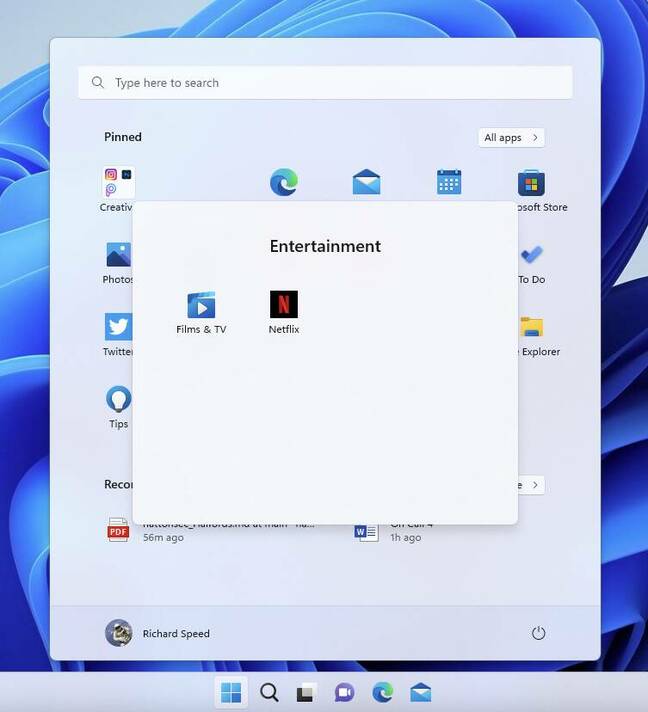Open the pinned Microsoft Edge app
This screenshot has height=712, width=648.
(284, 182)
